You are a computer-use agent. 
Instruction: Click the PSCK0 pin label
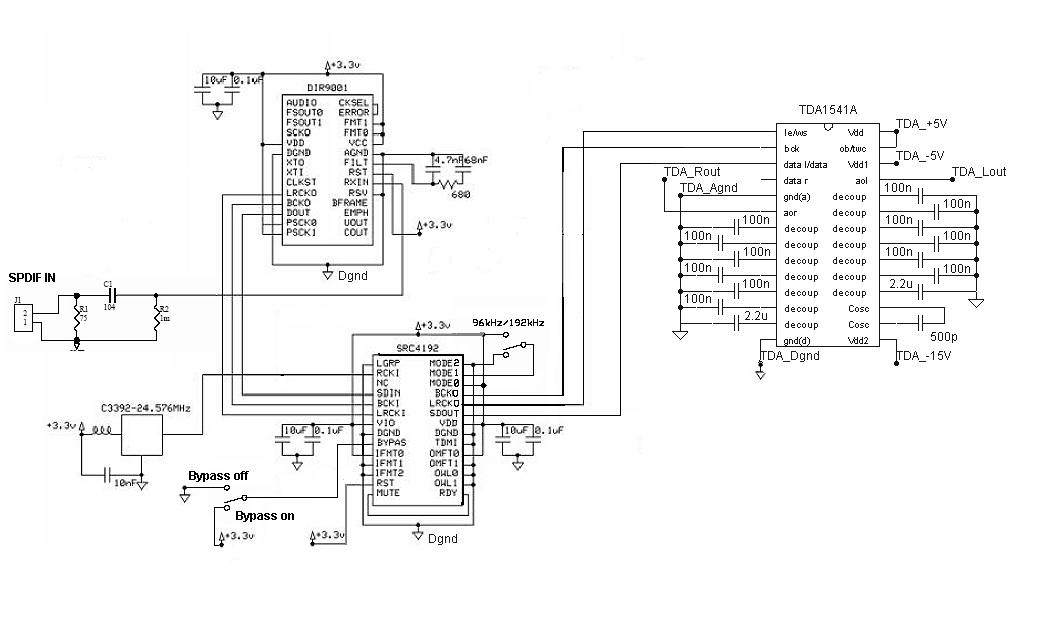pyautogui.click(x=301, y=222)
